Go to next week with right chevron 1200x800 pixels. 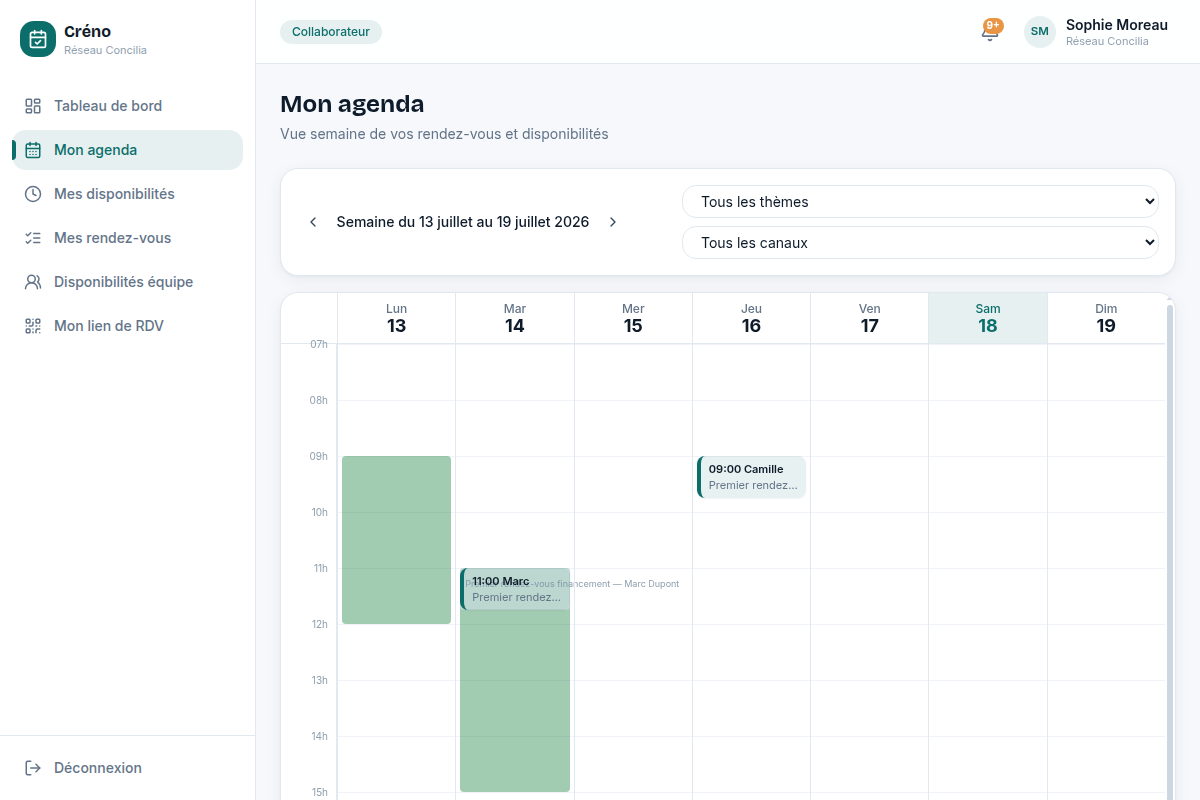(x=613, y=222)
